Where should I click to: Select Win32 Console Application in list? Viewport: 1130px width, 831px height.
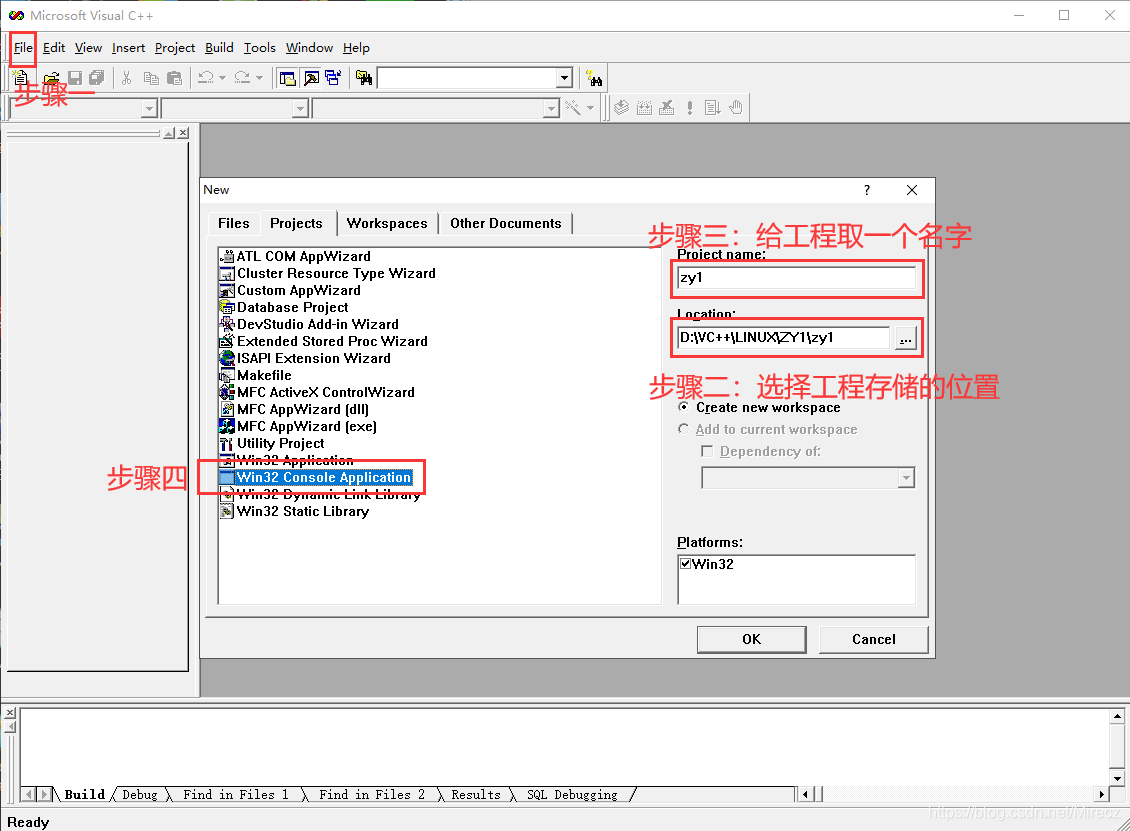coord(324,477)
